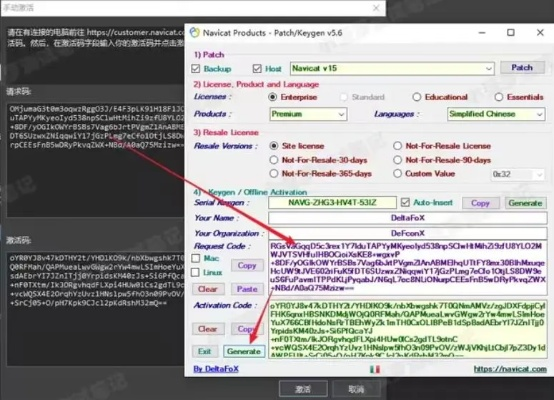Toggle the Auto-Insert checkbox
The height and width of the screenshot is (400, 554).
pyautogui.click(x=405, y=202)
